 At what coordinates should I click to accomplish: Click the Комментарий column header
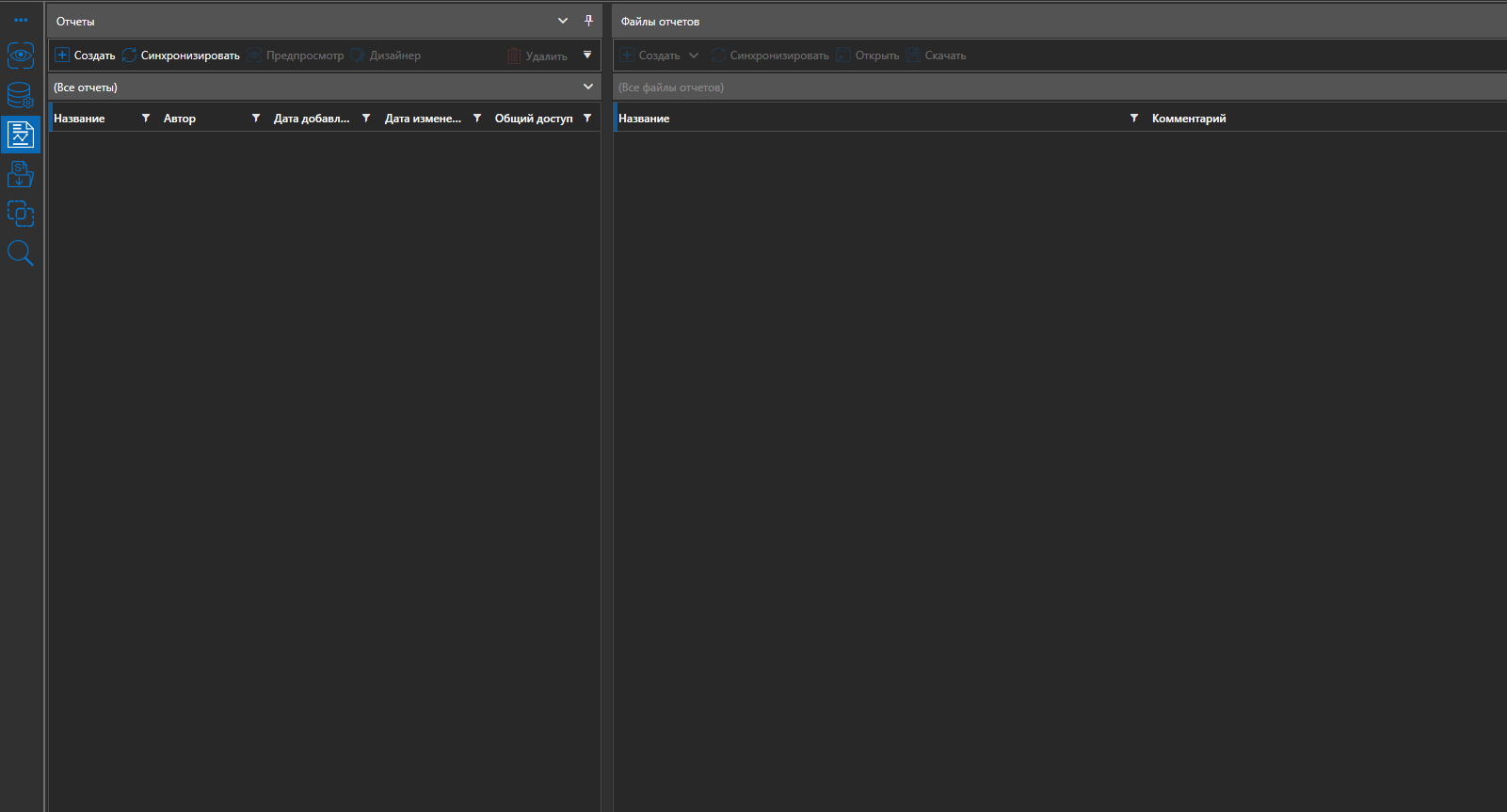[x=1188, y=119]
